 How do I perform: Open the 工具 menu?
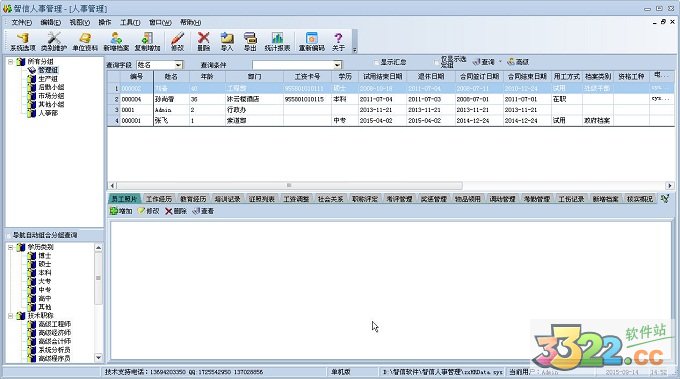pyautogui.click(x=130, y=22)
